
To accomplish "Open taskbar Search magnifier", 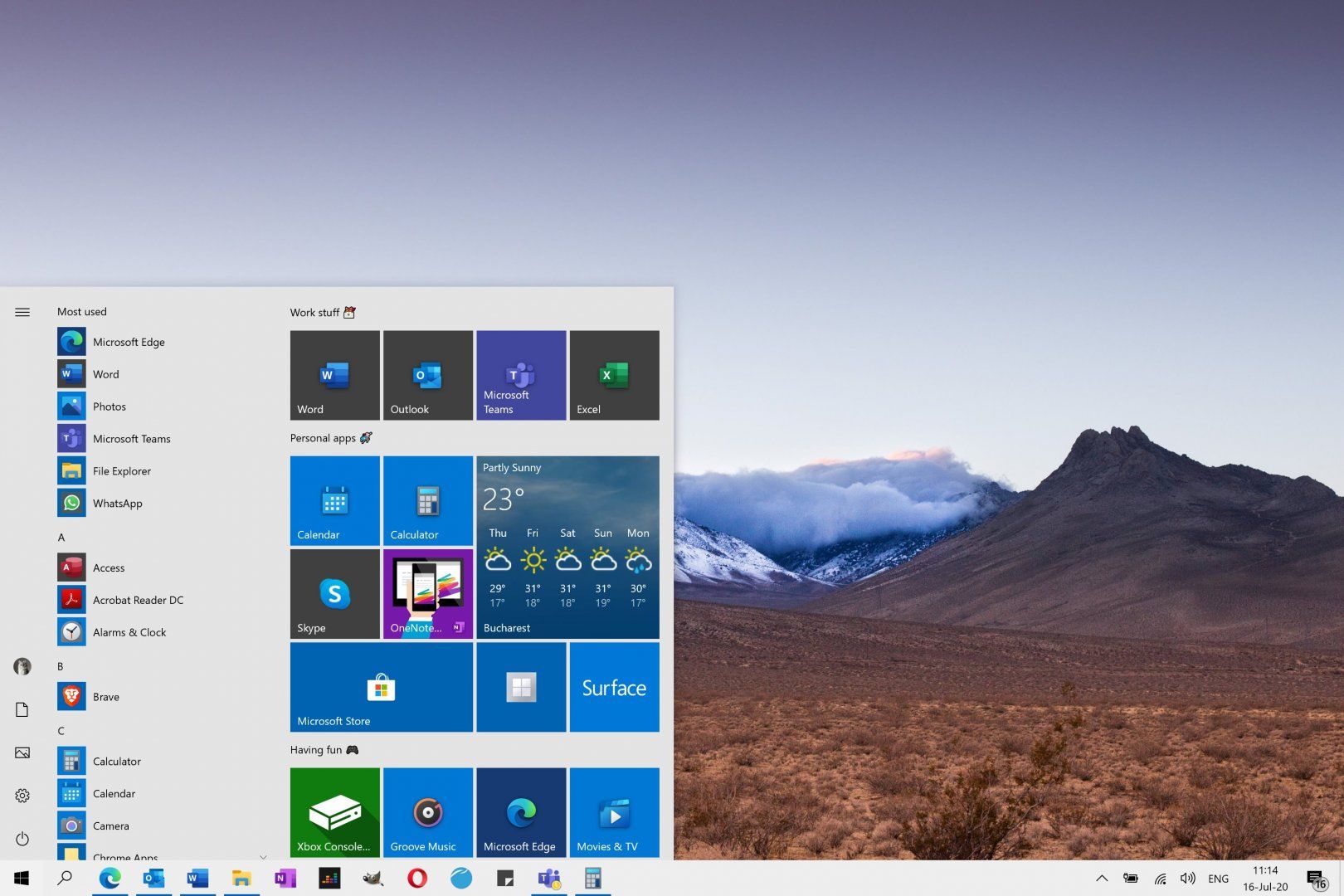I will (x=65, y=878).
